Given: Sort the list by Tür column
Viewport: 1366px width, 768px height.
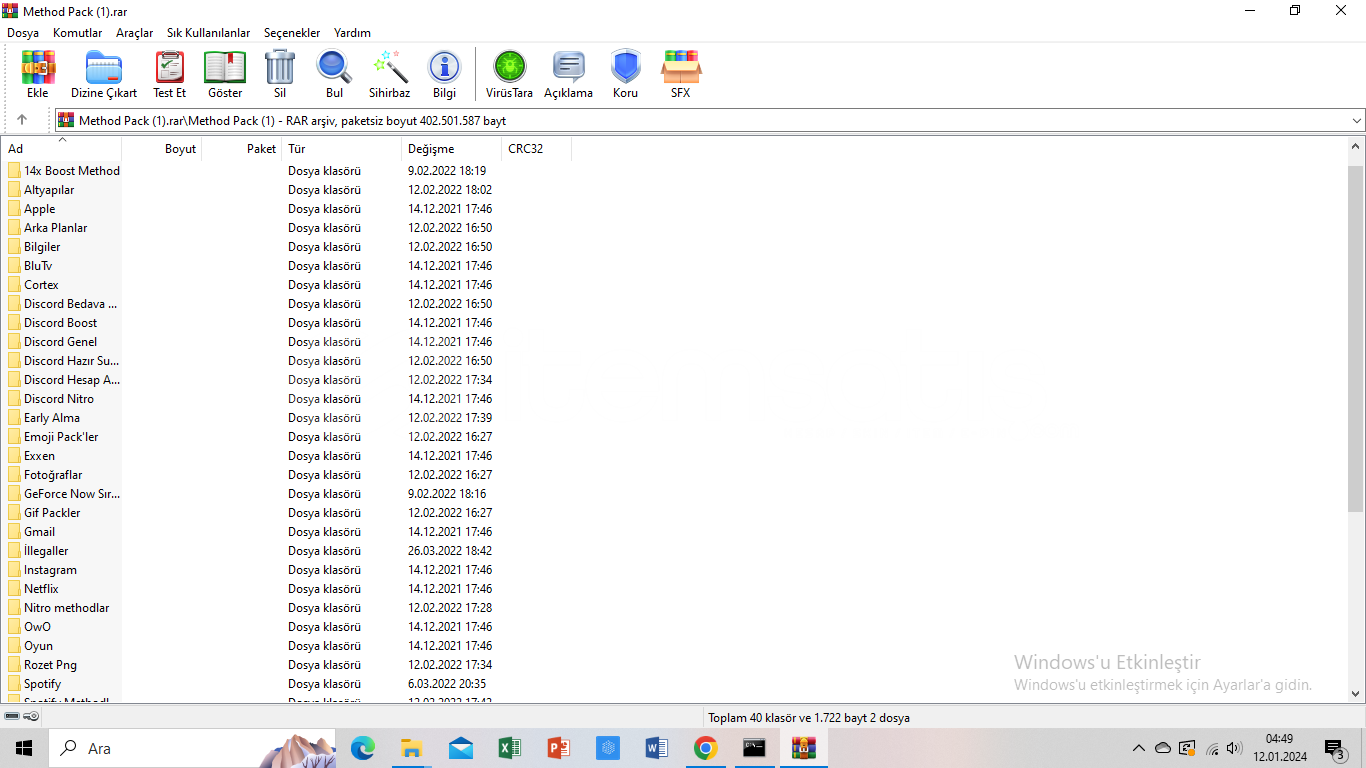Looking at the screenshot, I should click(x=342, y=149).
